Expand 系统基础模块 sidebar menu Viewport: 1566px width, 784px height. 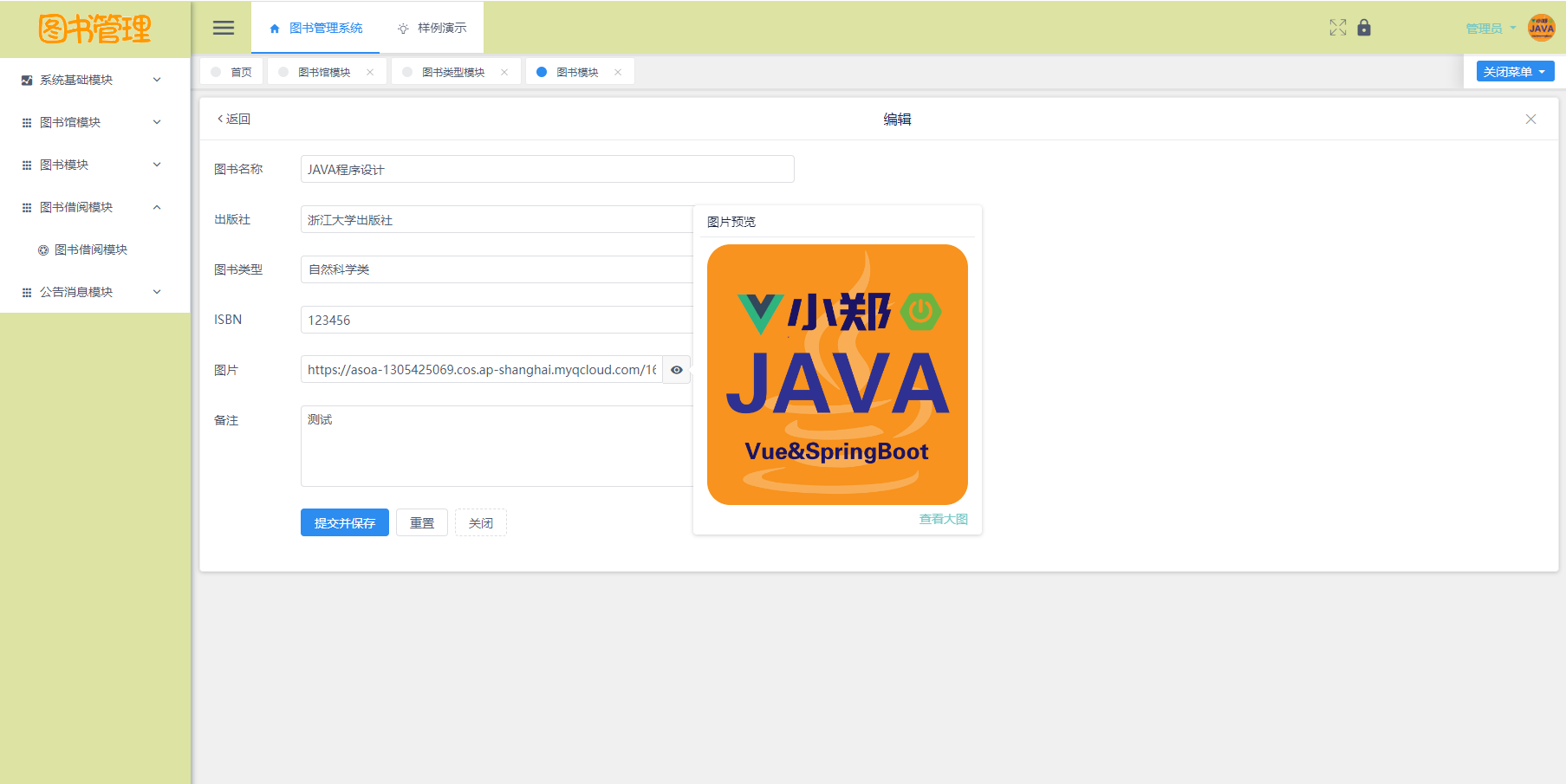pos(93,80)
